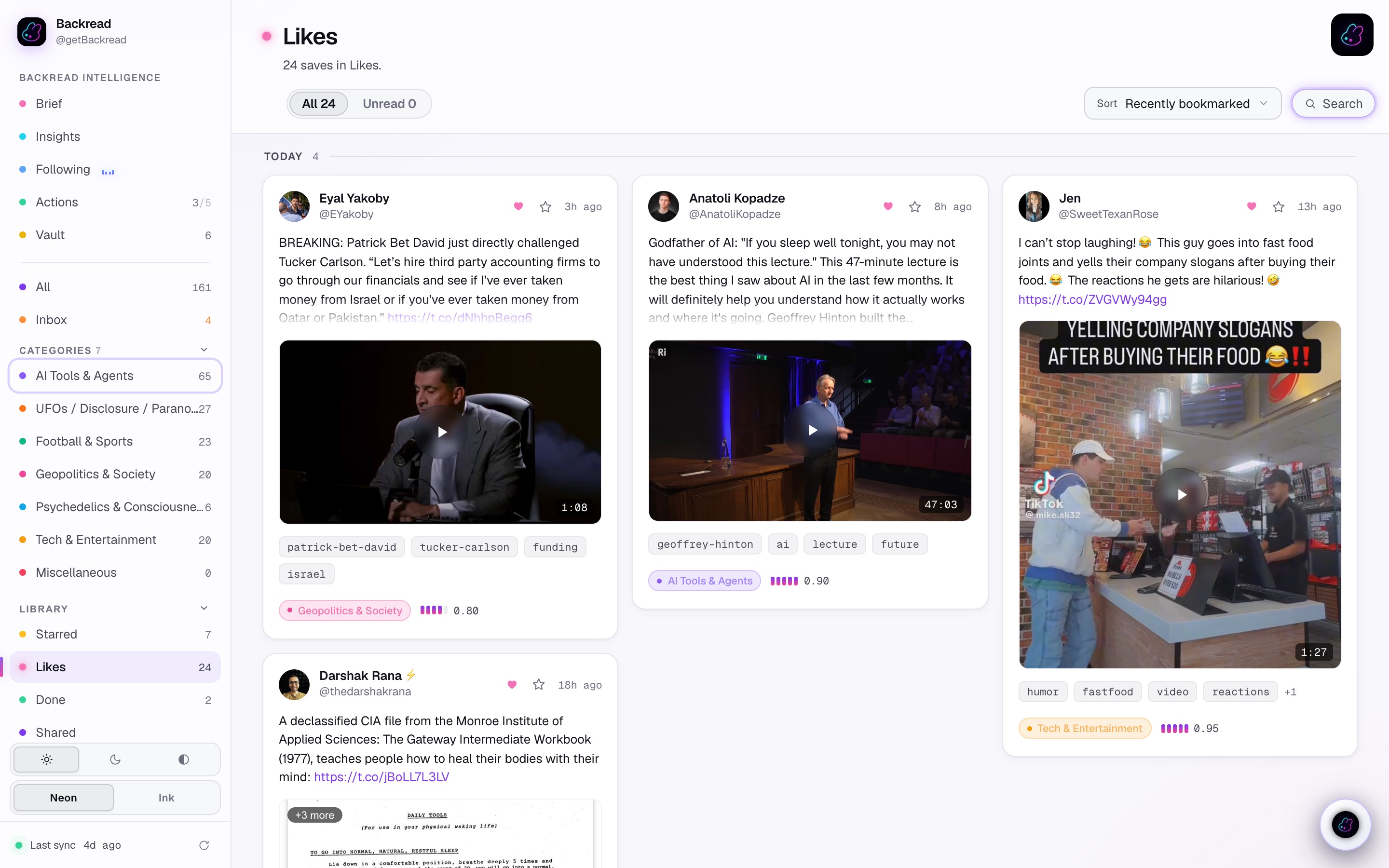Select Miscellaneous category
This screenshot has width=1389, height=868.
(x=115, y=572)
